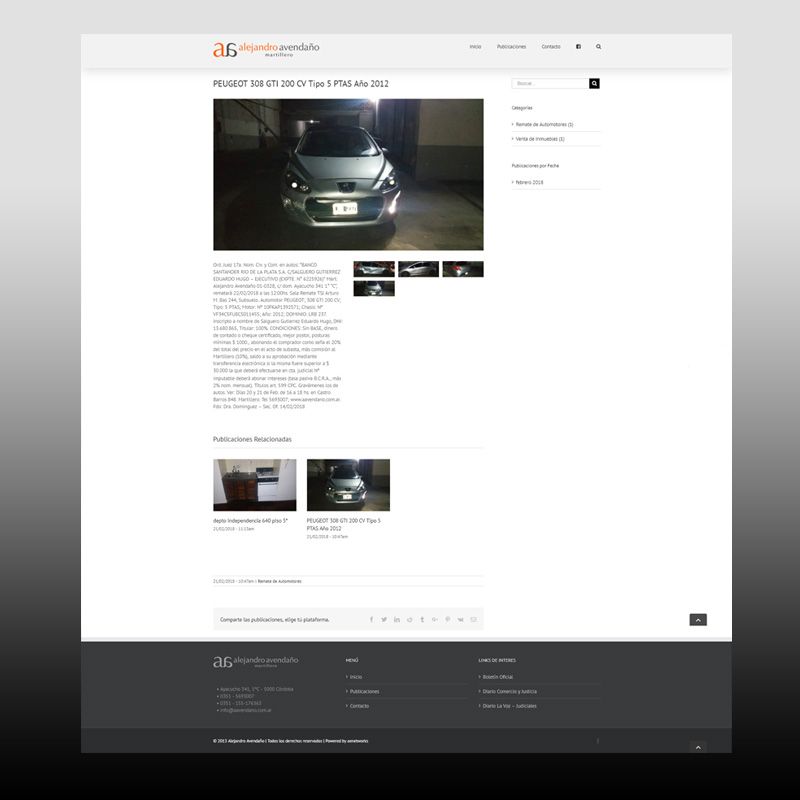
Task: Share the post on Google Plus
Action: [435, 619]
